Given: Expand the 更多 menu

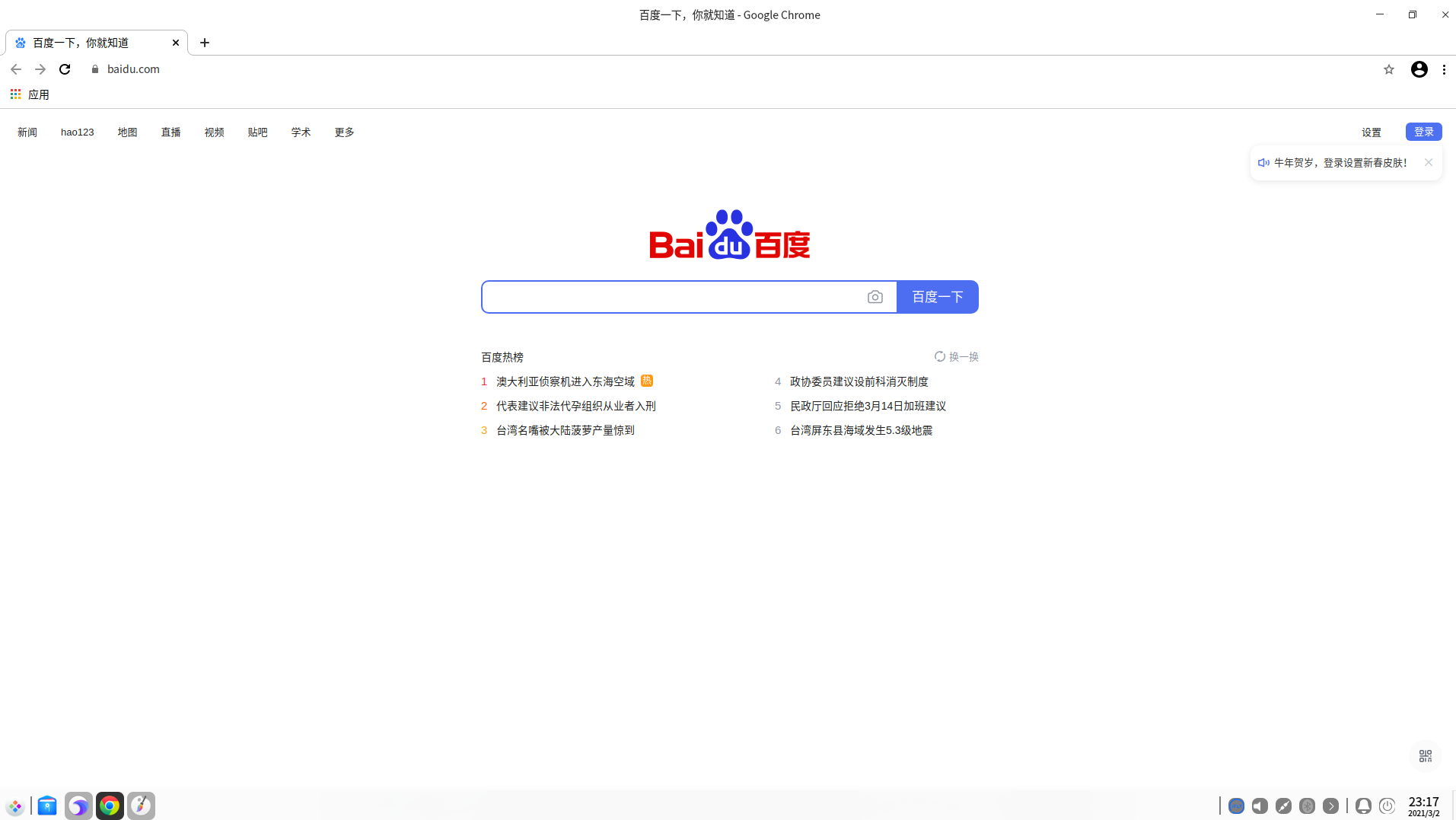Looking at the screenshot, I should coord(344,132).
